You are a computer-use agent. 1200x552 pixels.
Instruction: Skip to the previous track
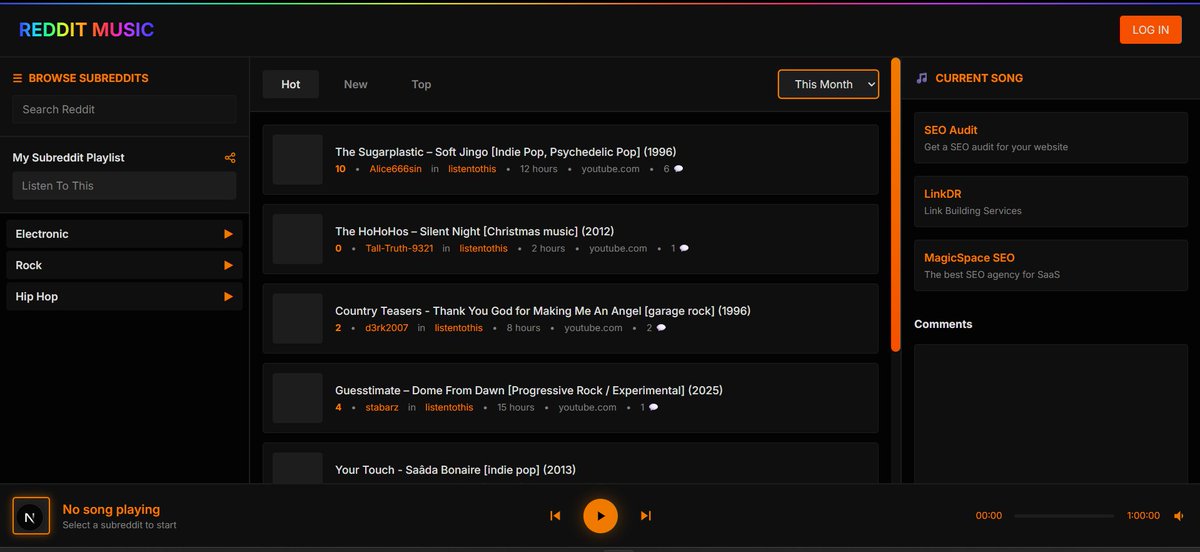pyautogui.click(x=555, y=516)
